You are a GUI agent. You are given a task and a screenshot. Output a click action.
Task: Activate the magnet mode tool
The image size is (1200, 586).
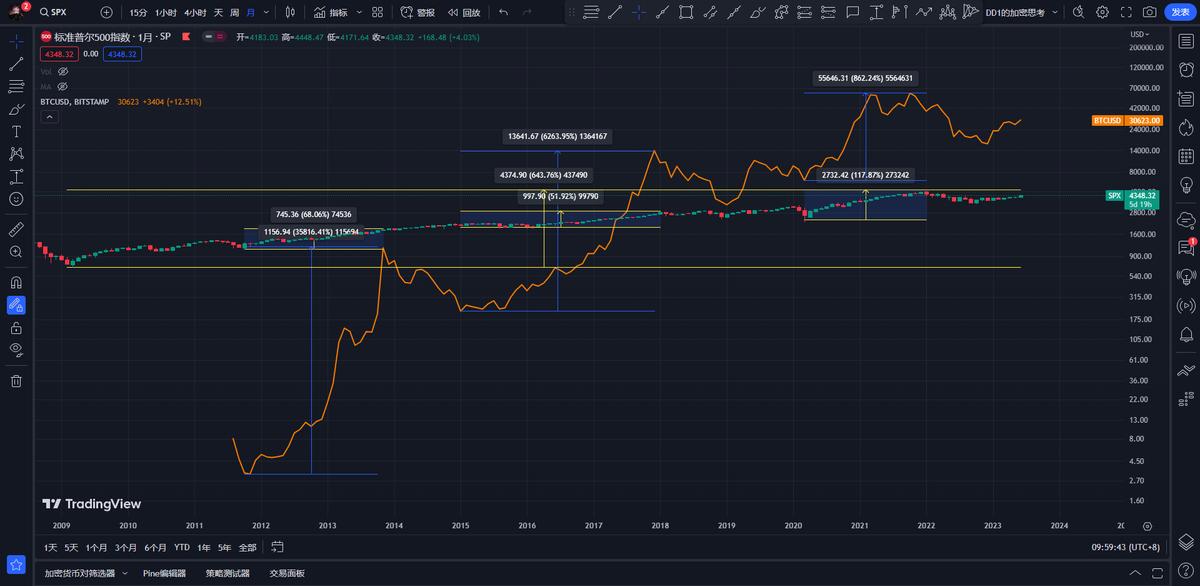click(16, 282)
